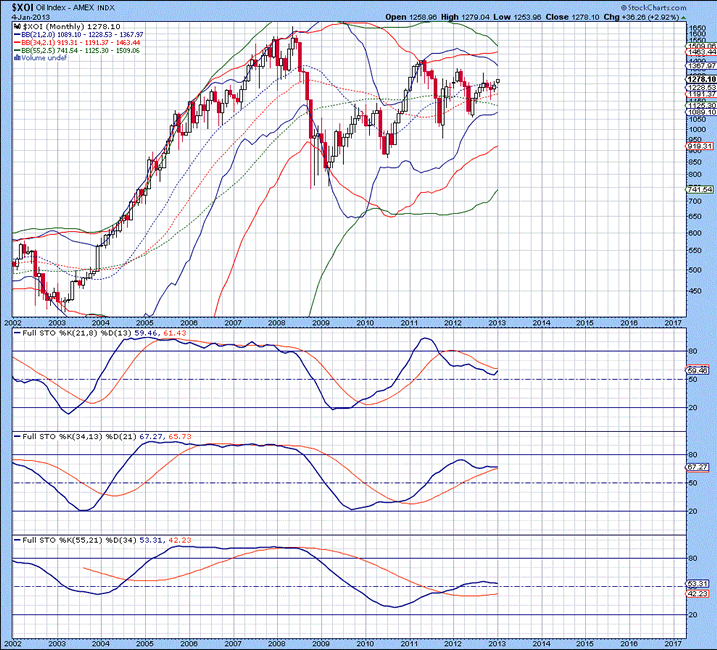Click the 919.31 red price tag on axis
Viewport: 717px width, 650px height.
click(x=700, y=146)
